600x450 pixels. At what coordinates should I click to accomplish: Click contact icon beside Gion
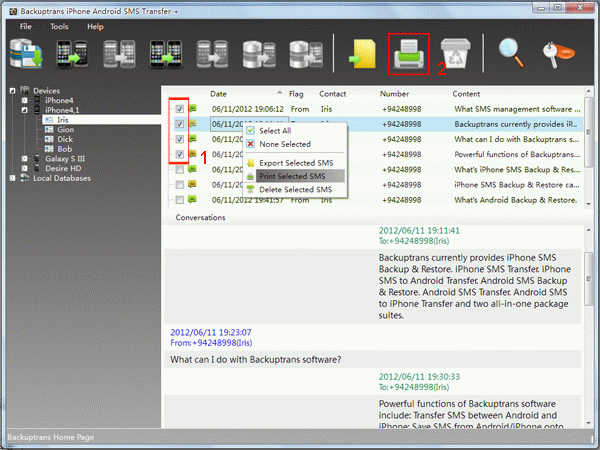49,129
